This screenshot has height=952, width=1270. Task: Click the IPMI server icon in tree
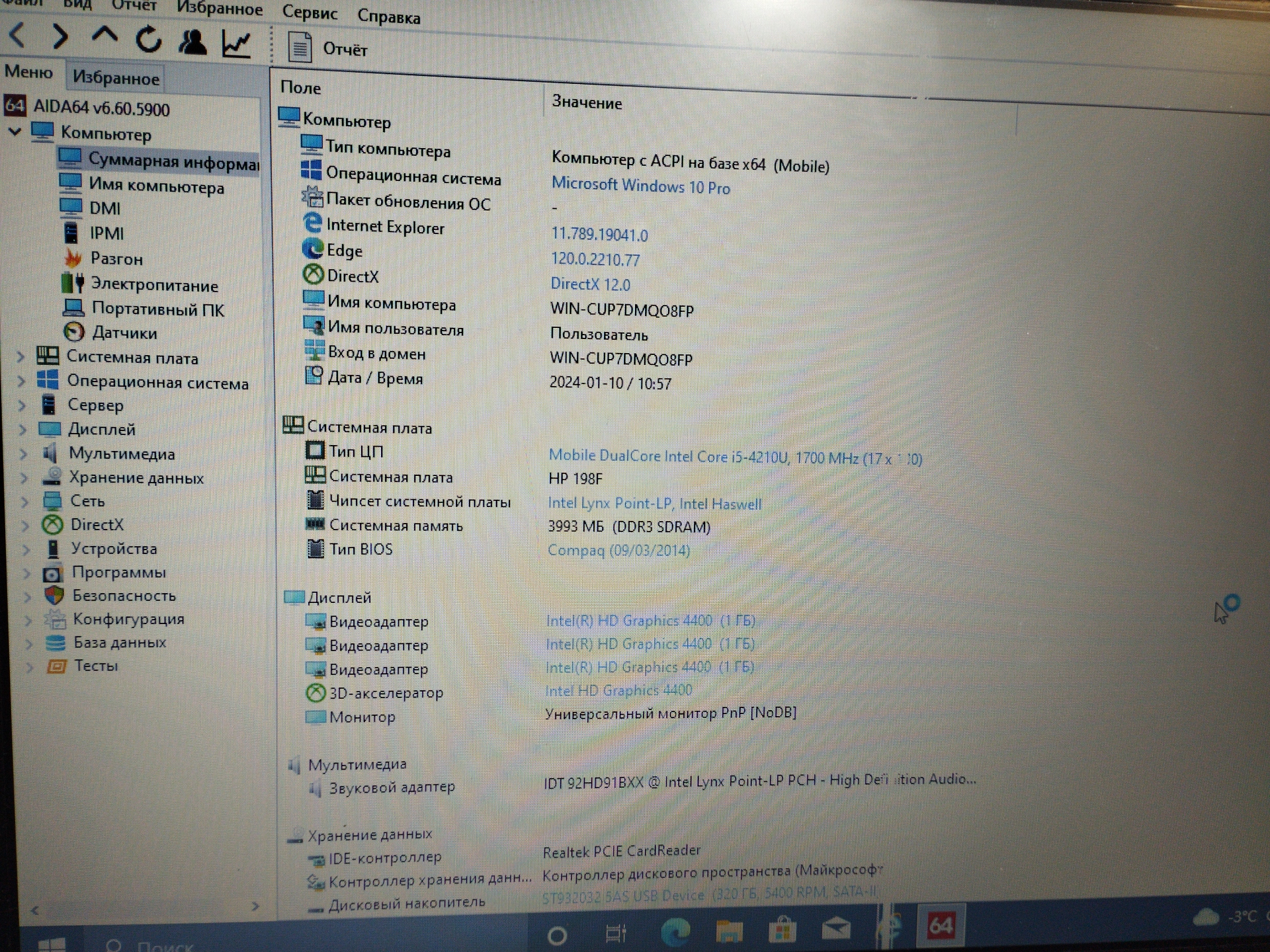71,232
